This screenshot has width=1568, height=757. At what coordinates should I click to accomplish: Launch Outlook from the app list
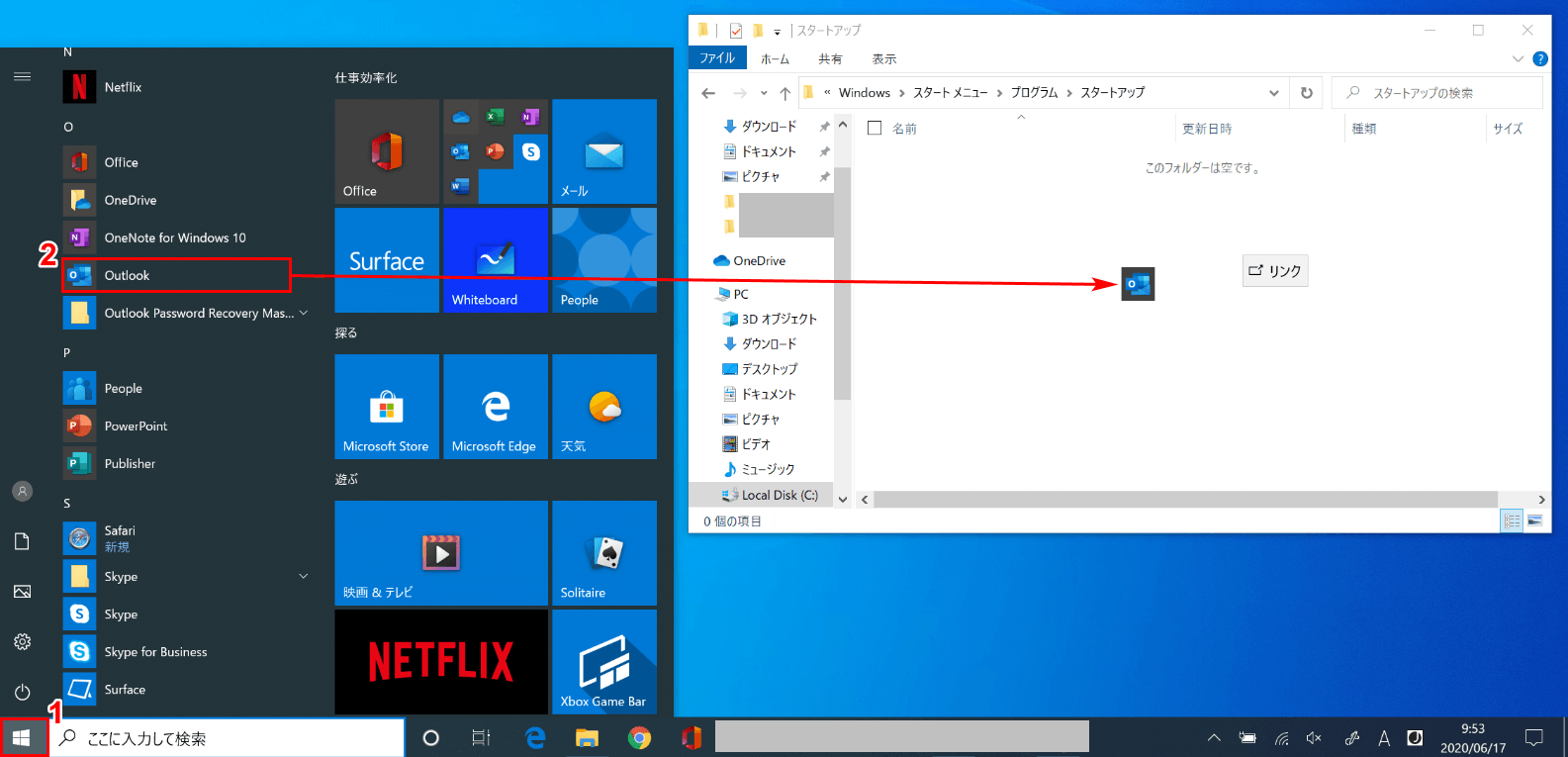(x=176, y=275)
